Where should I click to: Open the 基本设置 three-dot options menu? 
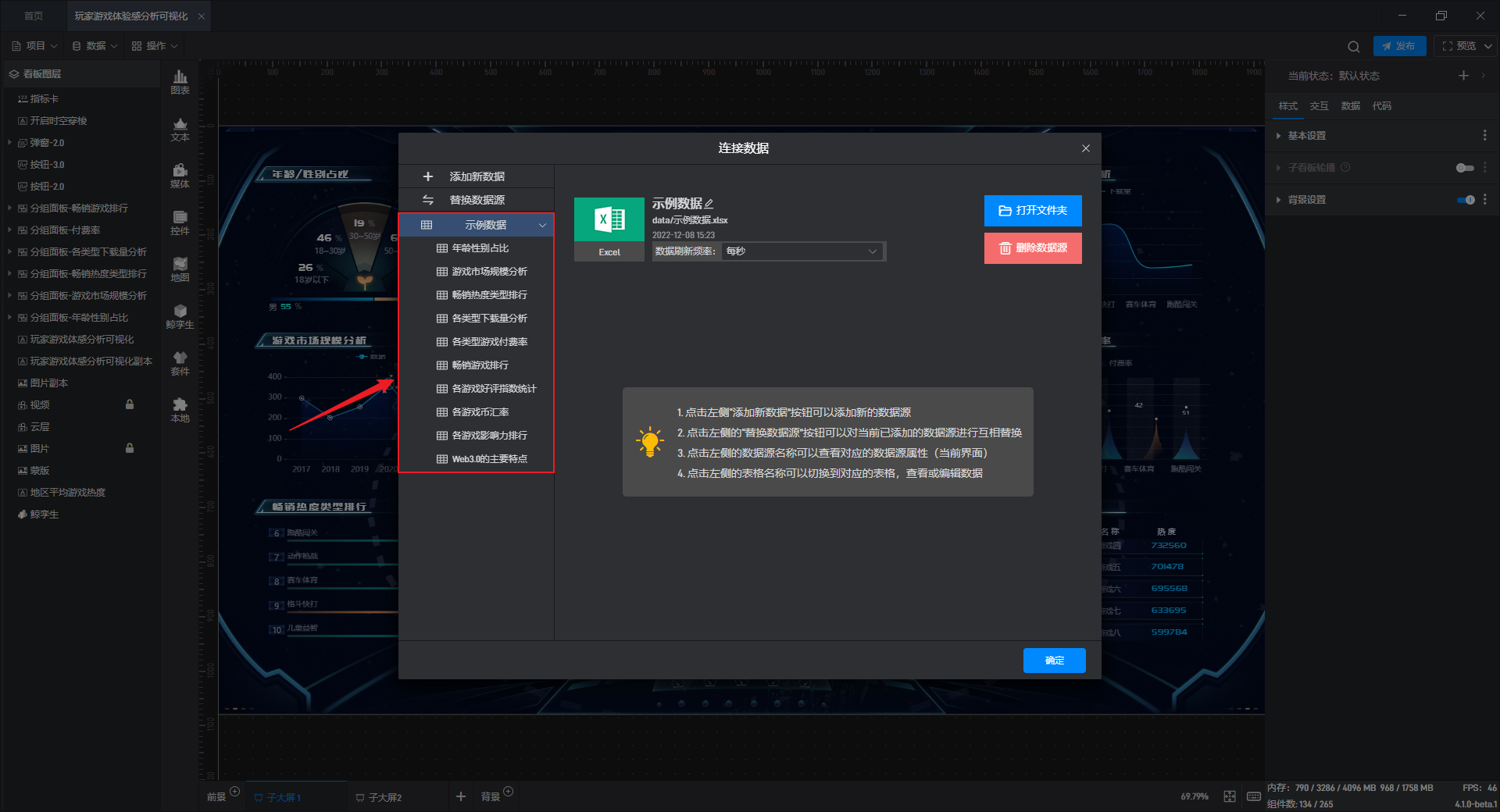pyautogui.click(x=1485, y=136)
